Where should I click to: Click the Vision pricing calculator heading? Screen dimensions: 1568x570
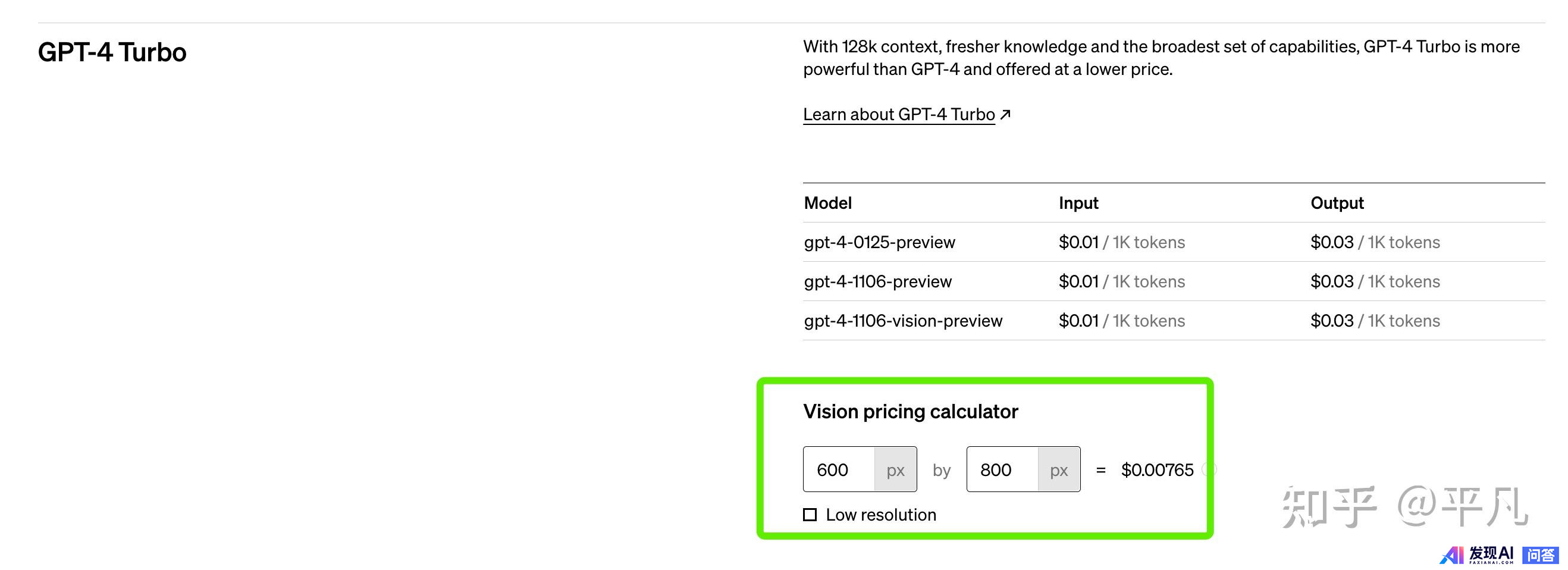[x=910, y=412]
